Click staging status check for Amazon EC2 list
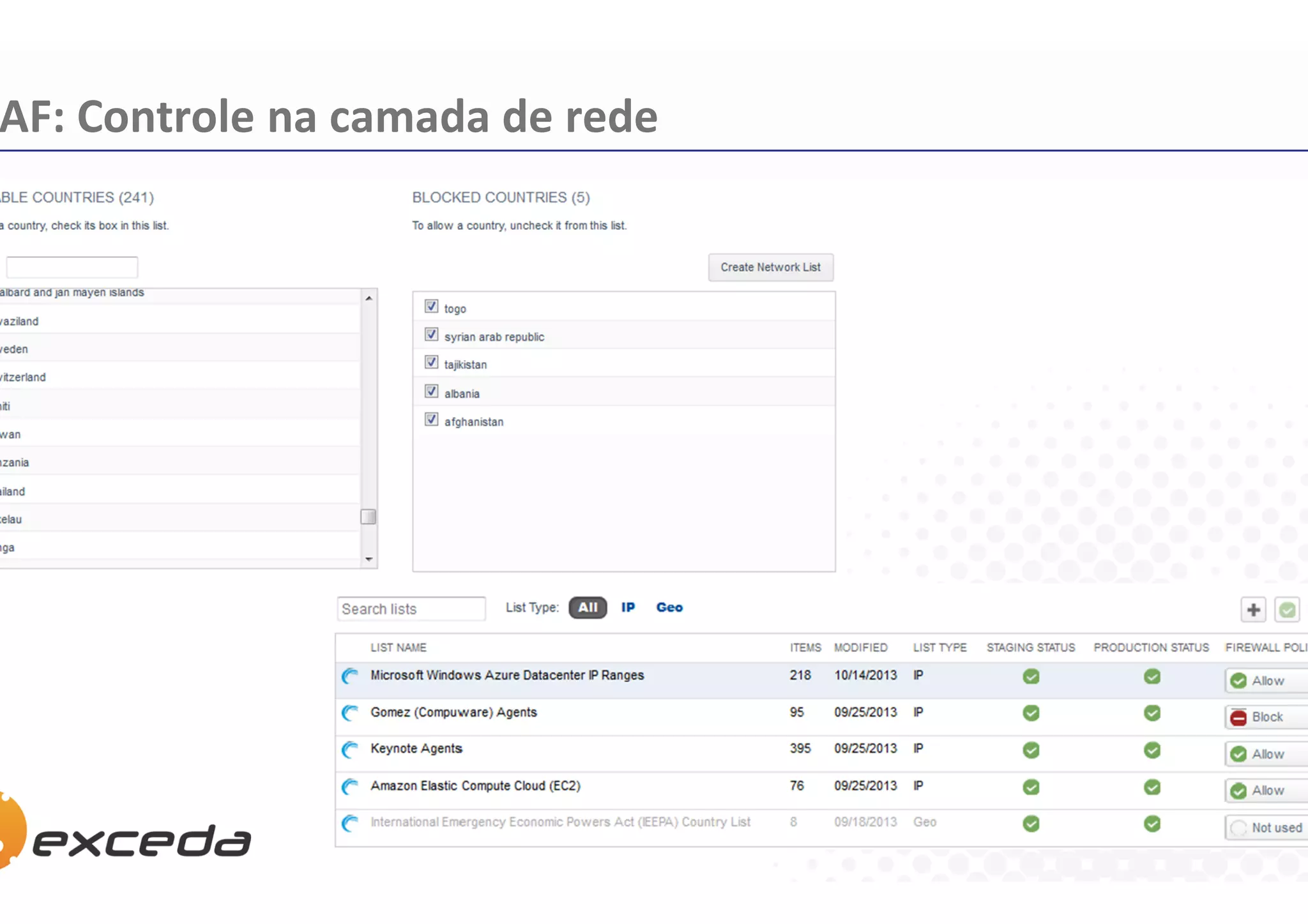The image size is (1308, 924). 1031,787
